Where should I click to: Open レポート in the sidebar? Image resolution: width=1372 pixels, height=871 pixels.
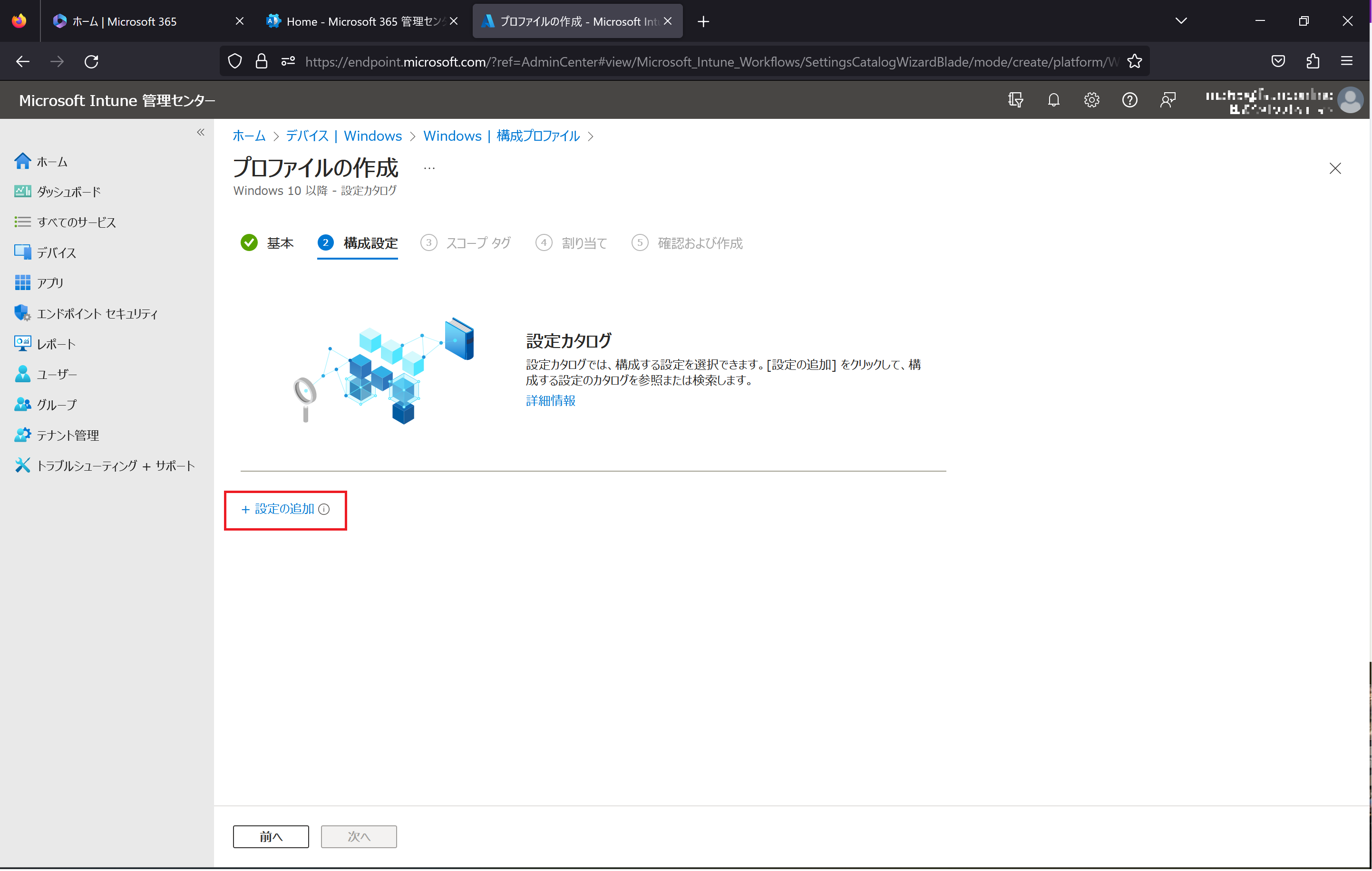[45, 344]
